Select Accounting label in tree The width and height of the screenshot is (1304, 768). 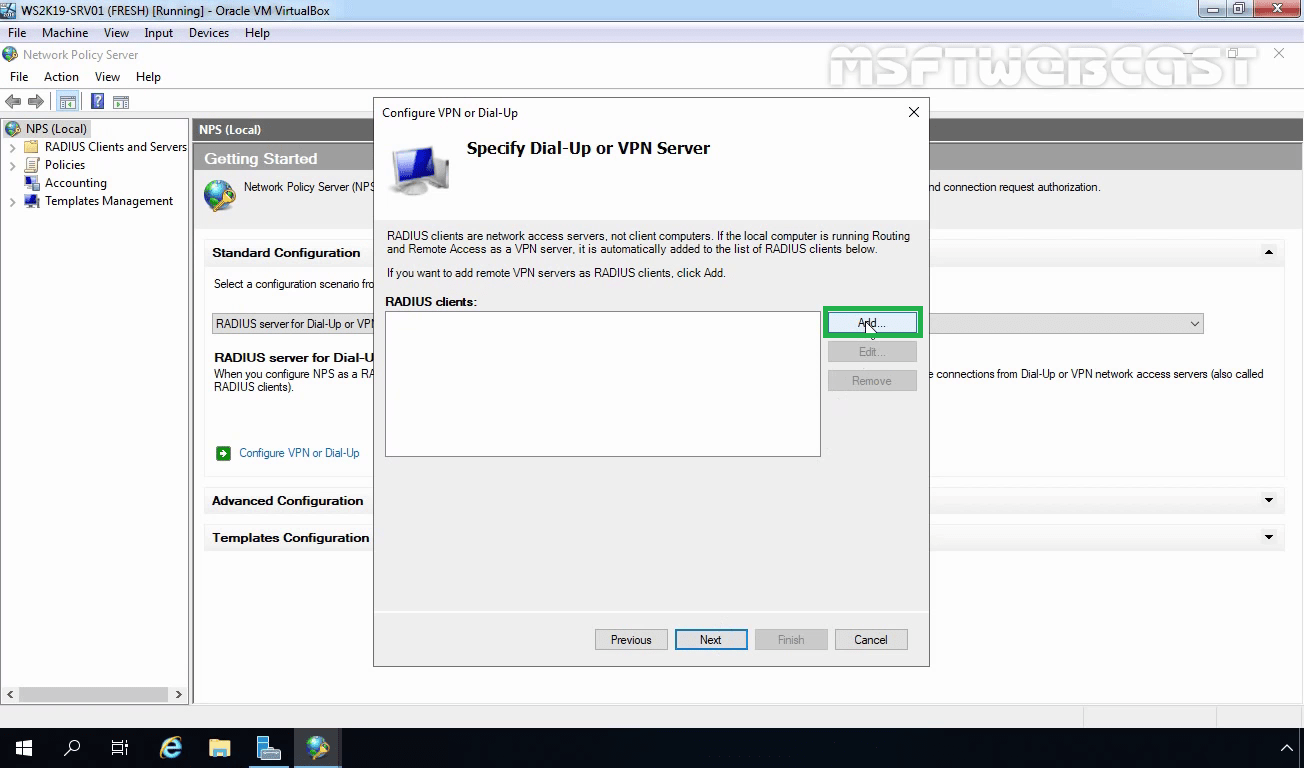[x=76, y=183]
